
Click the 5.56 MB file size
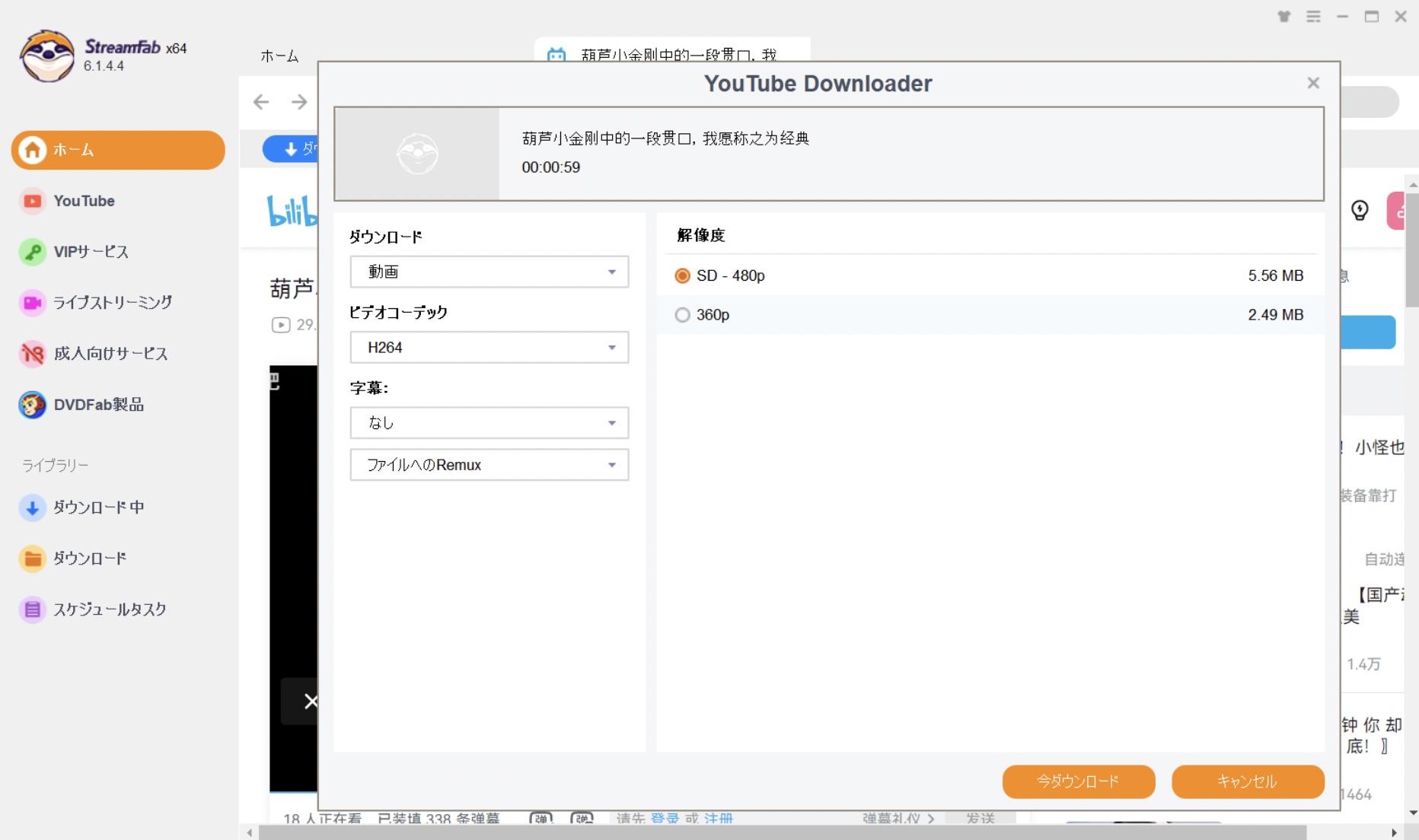[x=1275, y=275]
